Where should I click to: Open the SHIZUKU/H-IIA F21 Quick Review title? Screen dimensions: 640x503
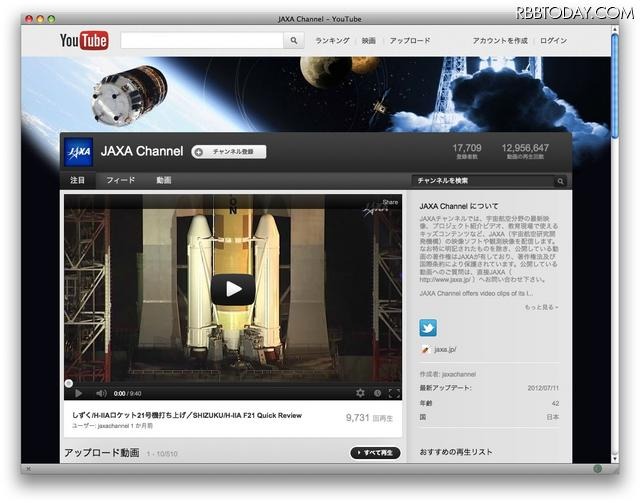click(187, 415)
